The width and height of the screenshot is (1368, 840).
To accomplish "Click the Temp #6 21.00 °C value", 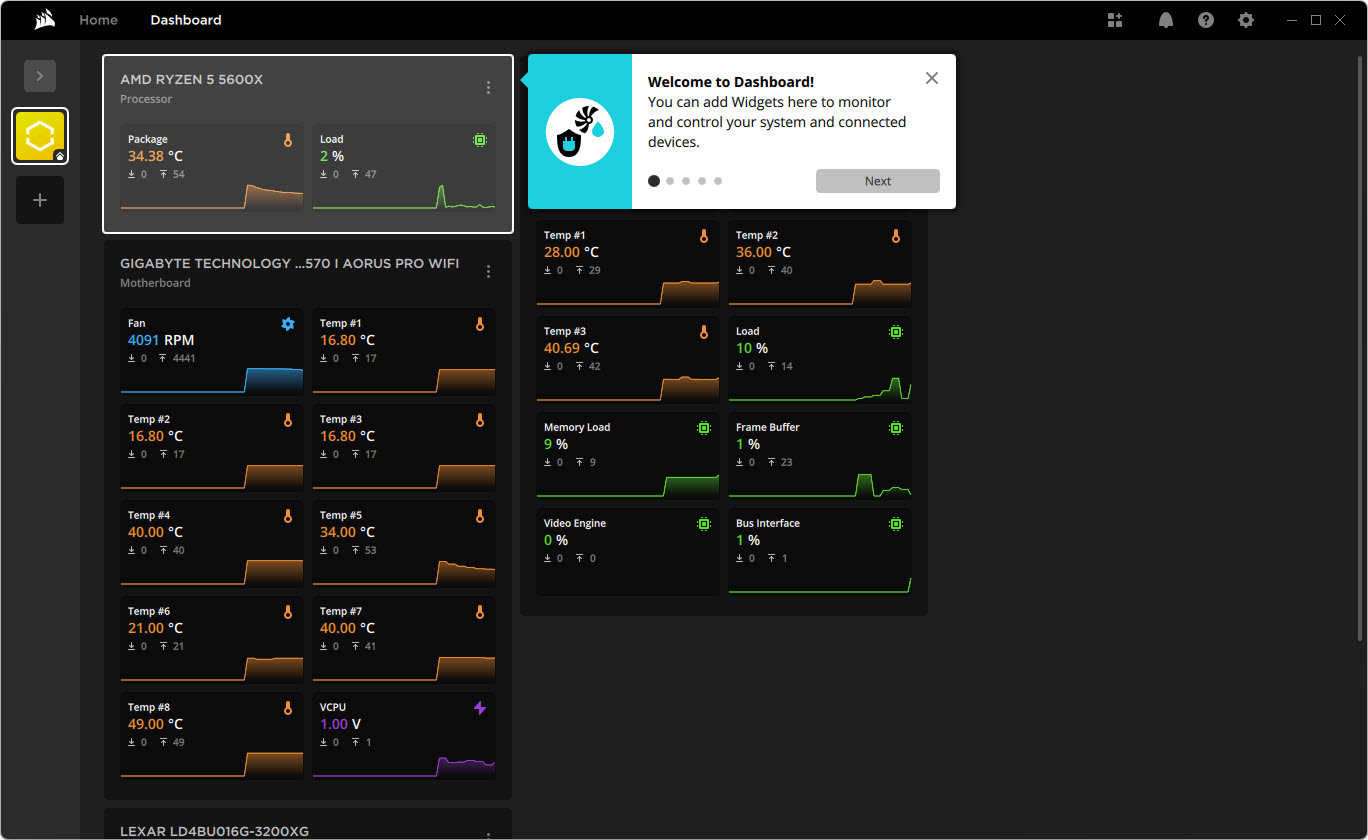I will tap(155, 628).
